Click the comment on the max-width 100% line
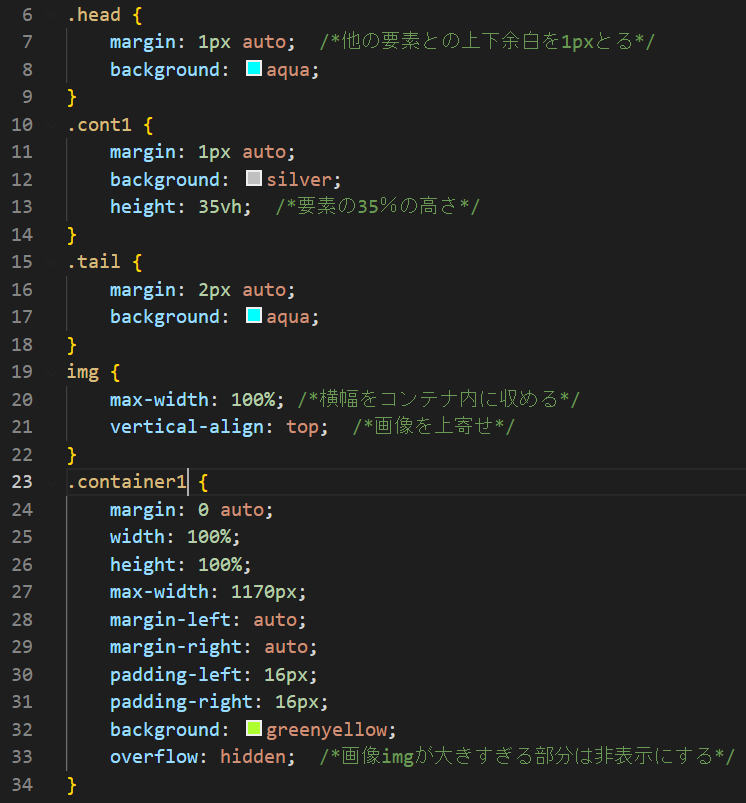Viewport: 746px width, 803px height. [438, 400]
